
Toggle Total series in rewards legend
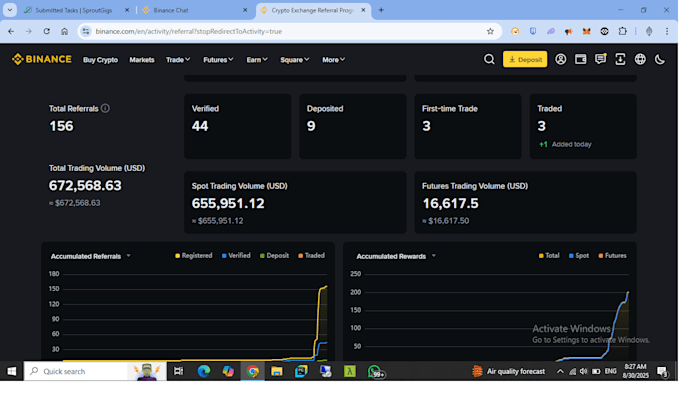(x=549, y=256)
